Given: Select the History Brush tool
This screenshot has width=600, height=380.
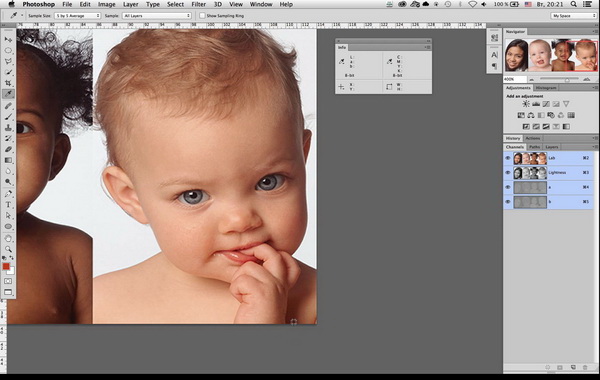Looking at the screenshot, I should pos(8,138).
